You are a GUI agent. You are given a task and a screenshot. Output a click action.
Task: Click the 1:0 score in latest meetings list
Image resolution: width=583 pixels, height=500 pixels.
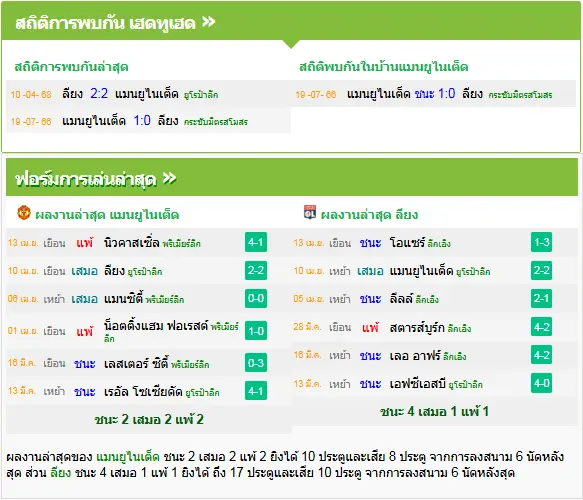point(142,120)
